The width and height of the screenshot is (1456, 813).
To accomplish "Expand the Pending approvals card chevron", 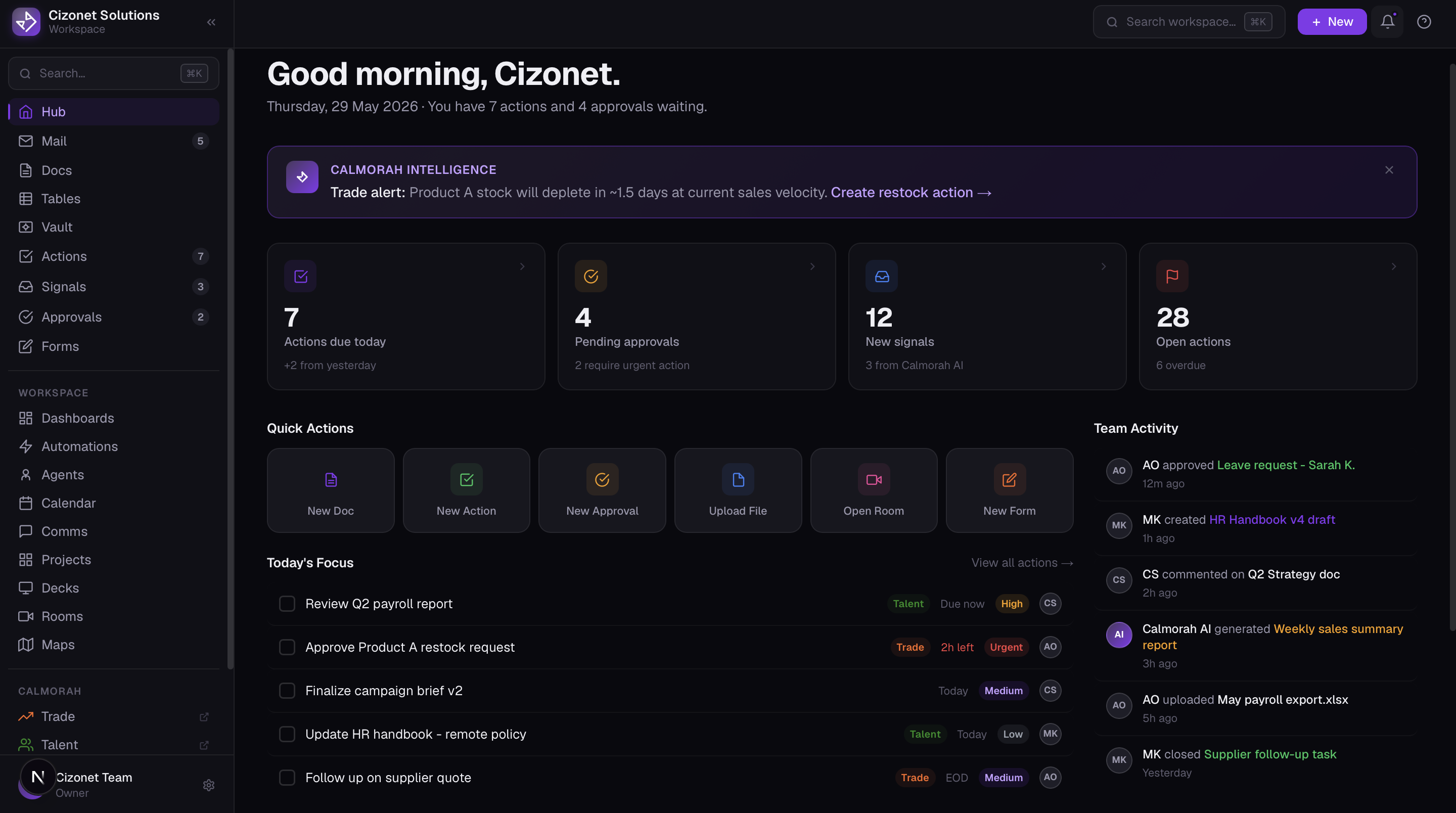I will 813,266.
